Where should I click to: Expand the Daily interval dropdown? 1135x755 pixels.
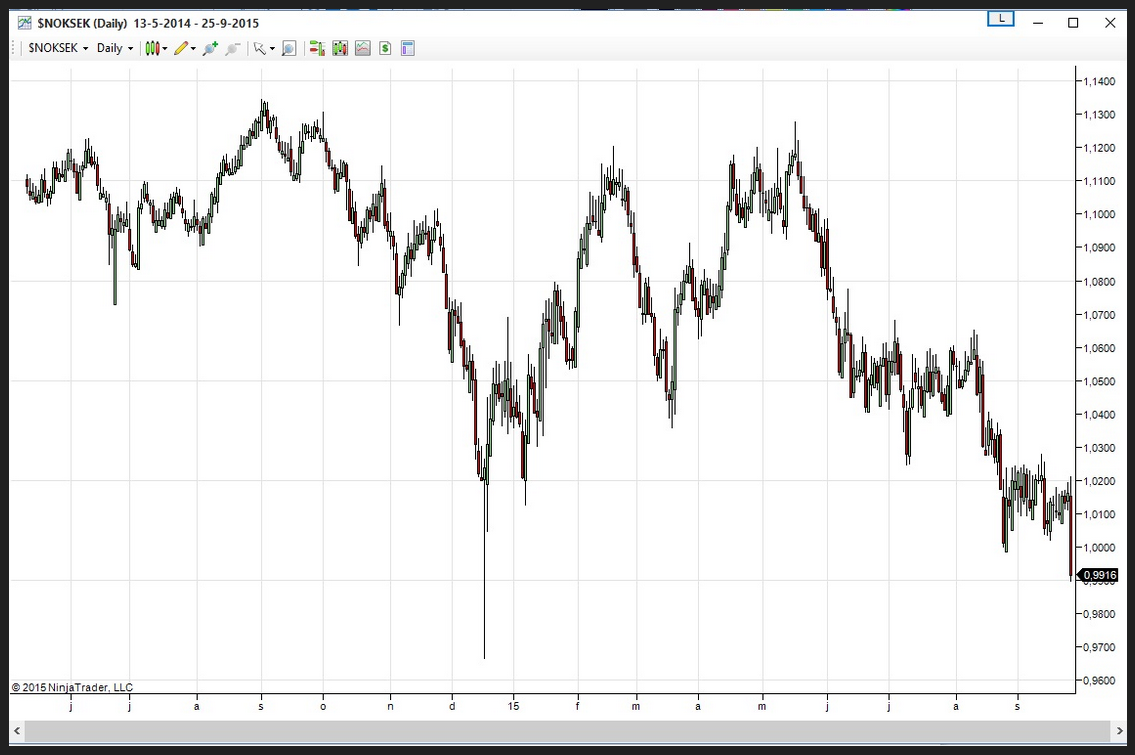(x=115, y=48)
